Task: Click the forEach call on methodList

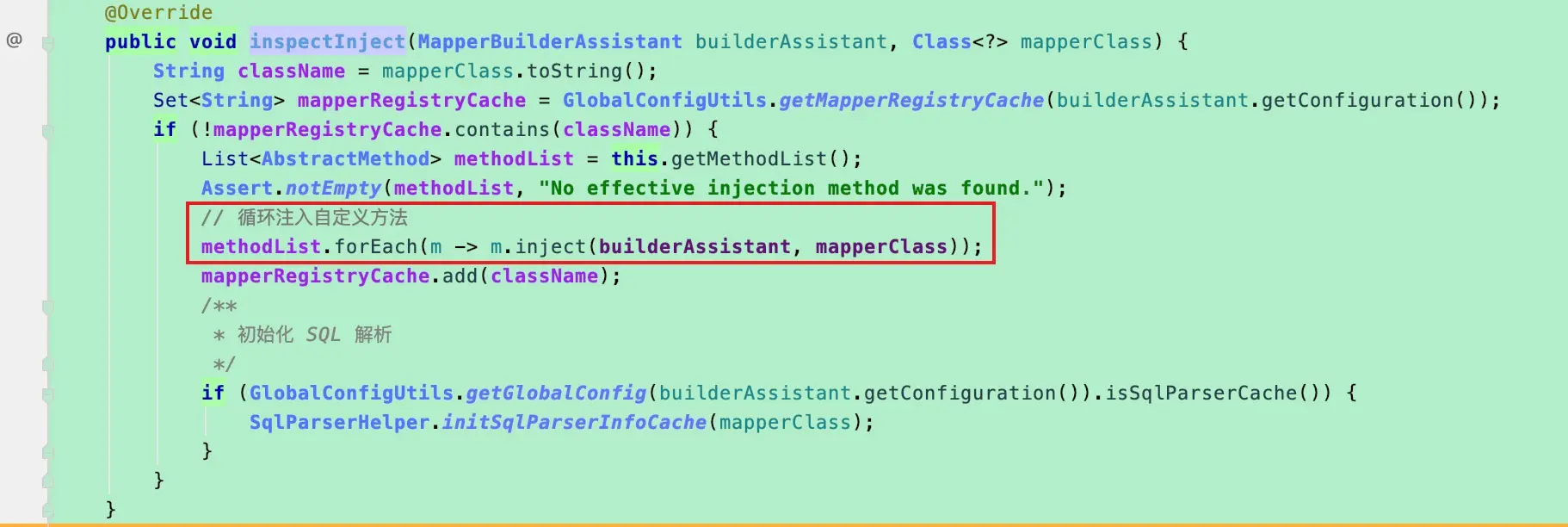Action: tap(375, 246)
